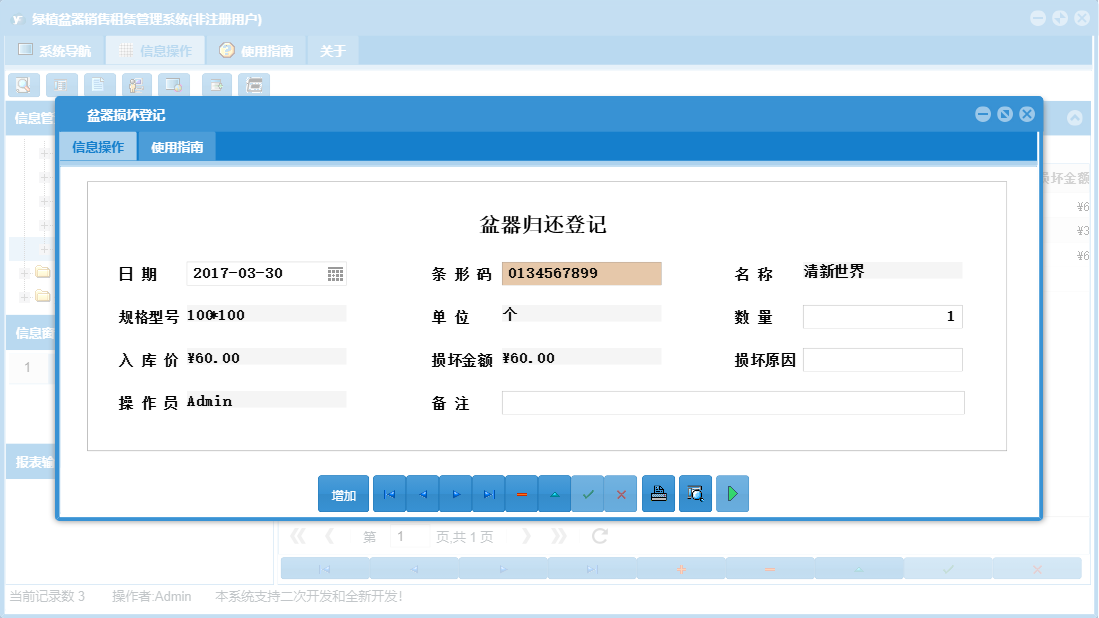Open the print preview icon
Screen dimensions: 1099x618
(x=695, y=493)
